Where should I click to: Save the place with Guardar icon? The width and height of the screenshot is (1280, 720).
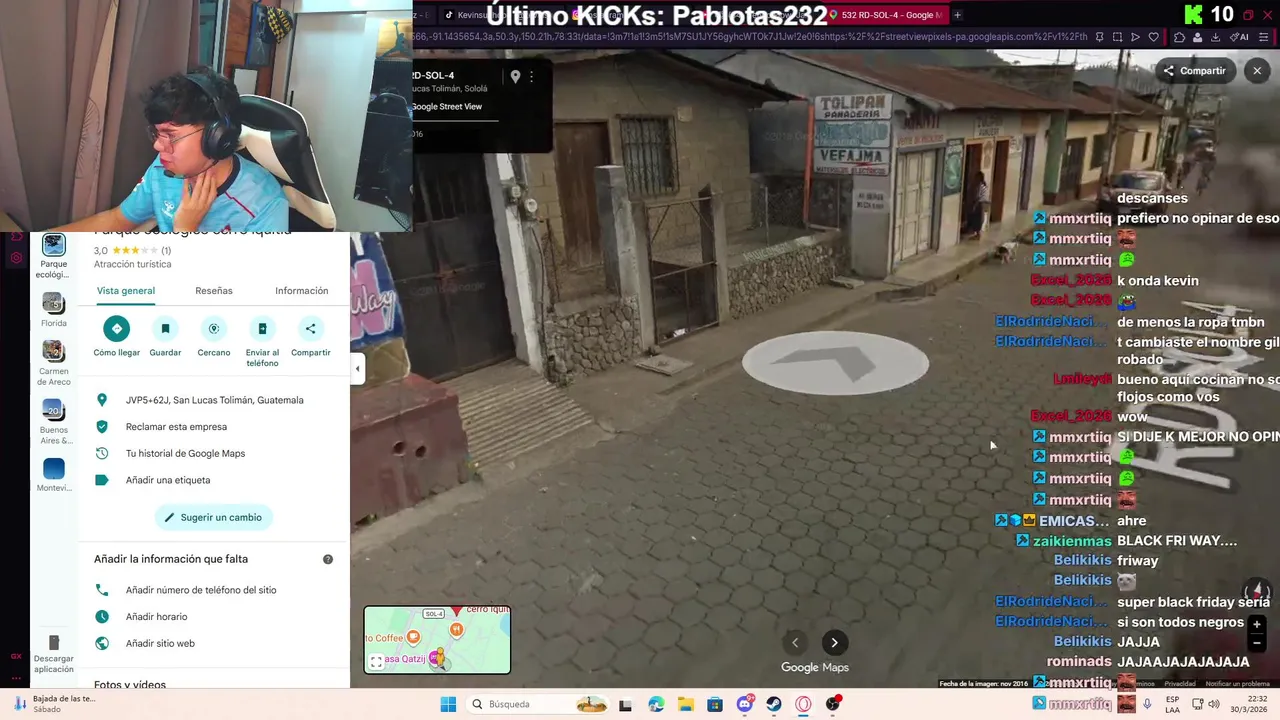tap(165, 328)
